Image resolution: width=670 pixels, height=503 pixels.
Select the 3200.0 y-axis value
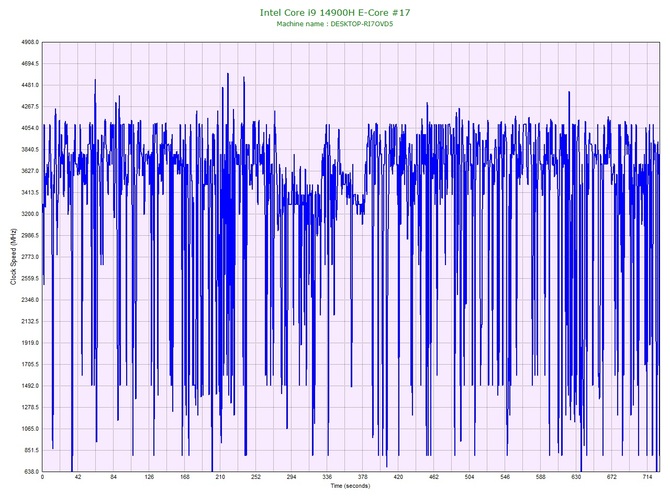pyautogui.click(x=30, y=214)
